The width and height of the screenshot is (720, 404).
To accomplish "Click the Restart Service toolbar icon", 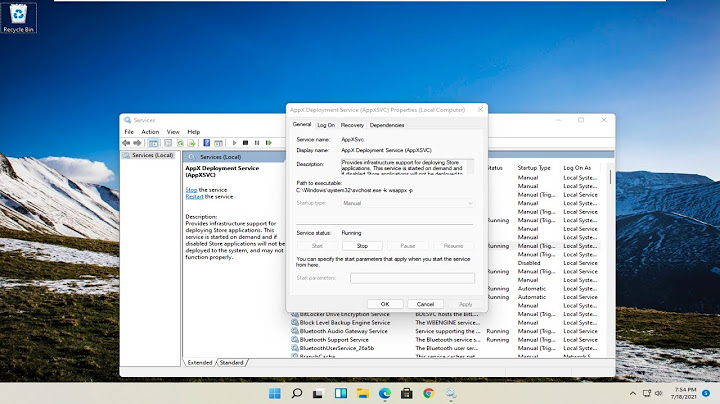I will [269, 143].
